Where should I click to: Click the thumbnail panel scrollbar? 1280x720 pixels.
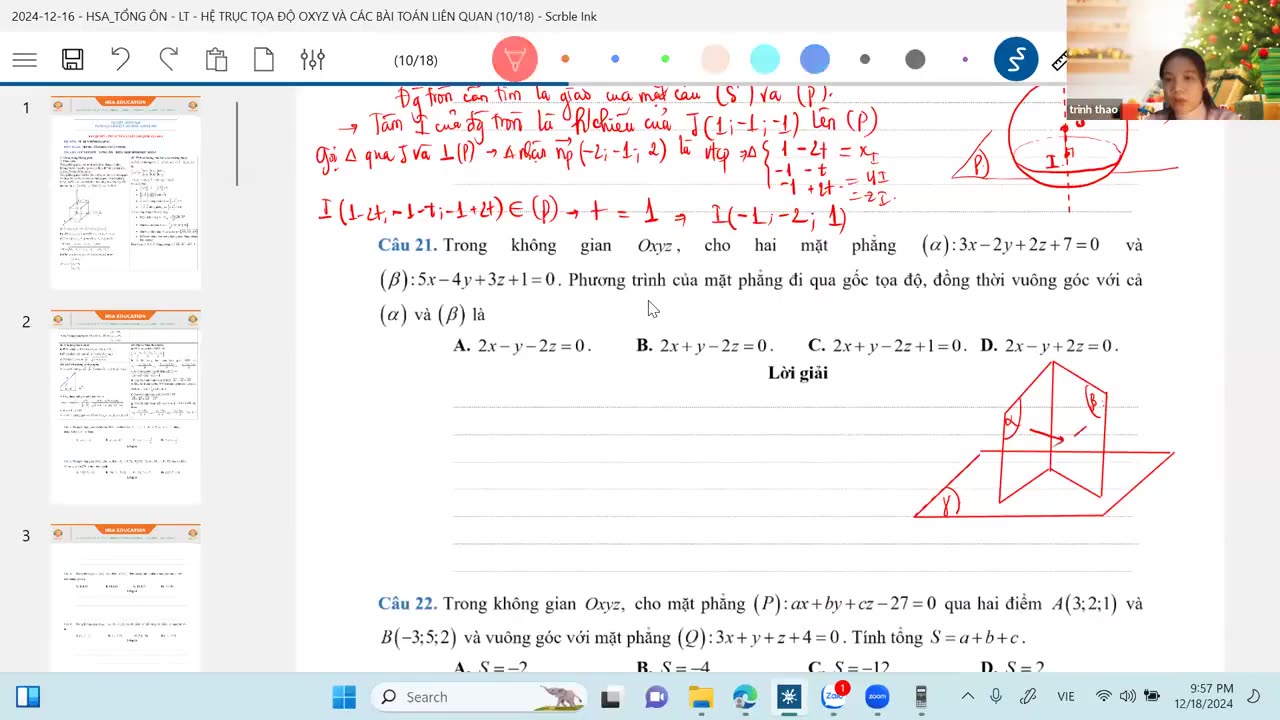[237, 144]
